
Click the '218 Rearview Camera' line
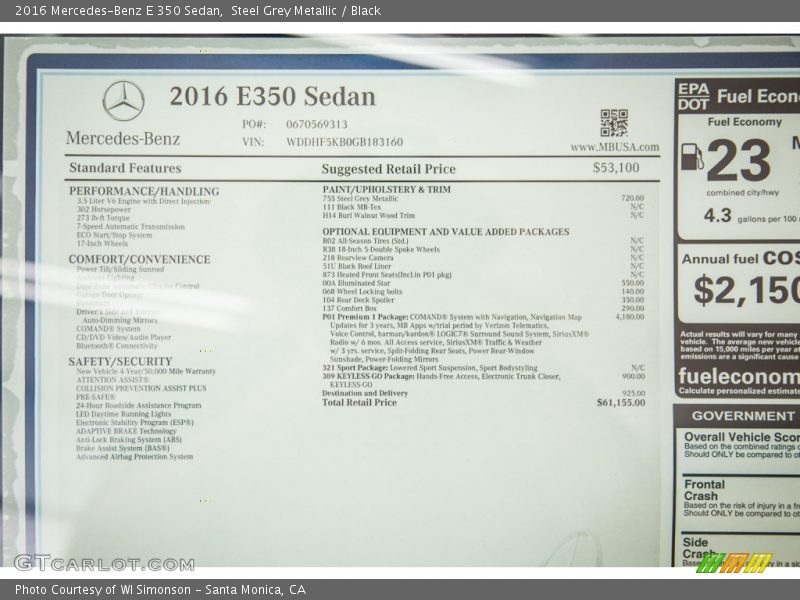click(358, 258)
